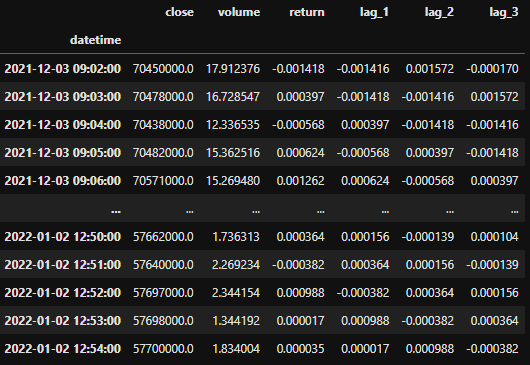Click close value 70571000.0
530x365 pixels.
[x=163, y=181]
